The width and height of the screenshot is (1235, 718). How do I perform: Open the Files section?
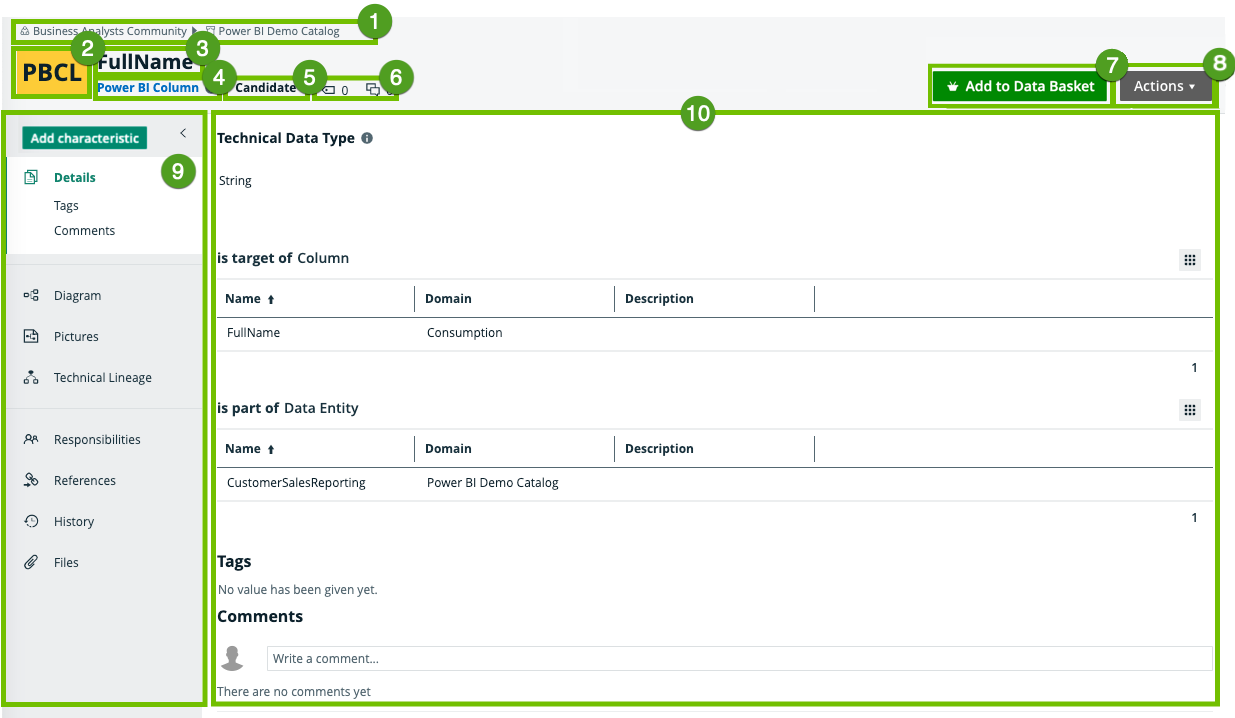(66, 563)
